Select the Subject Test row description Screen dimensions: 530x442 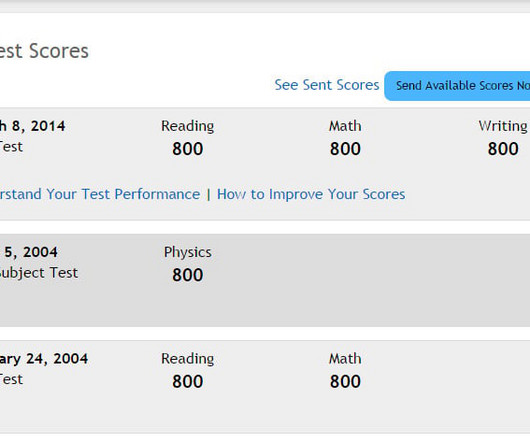pos(39,273)
